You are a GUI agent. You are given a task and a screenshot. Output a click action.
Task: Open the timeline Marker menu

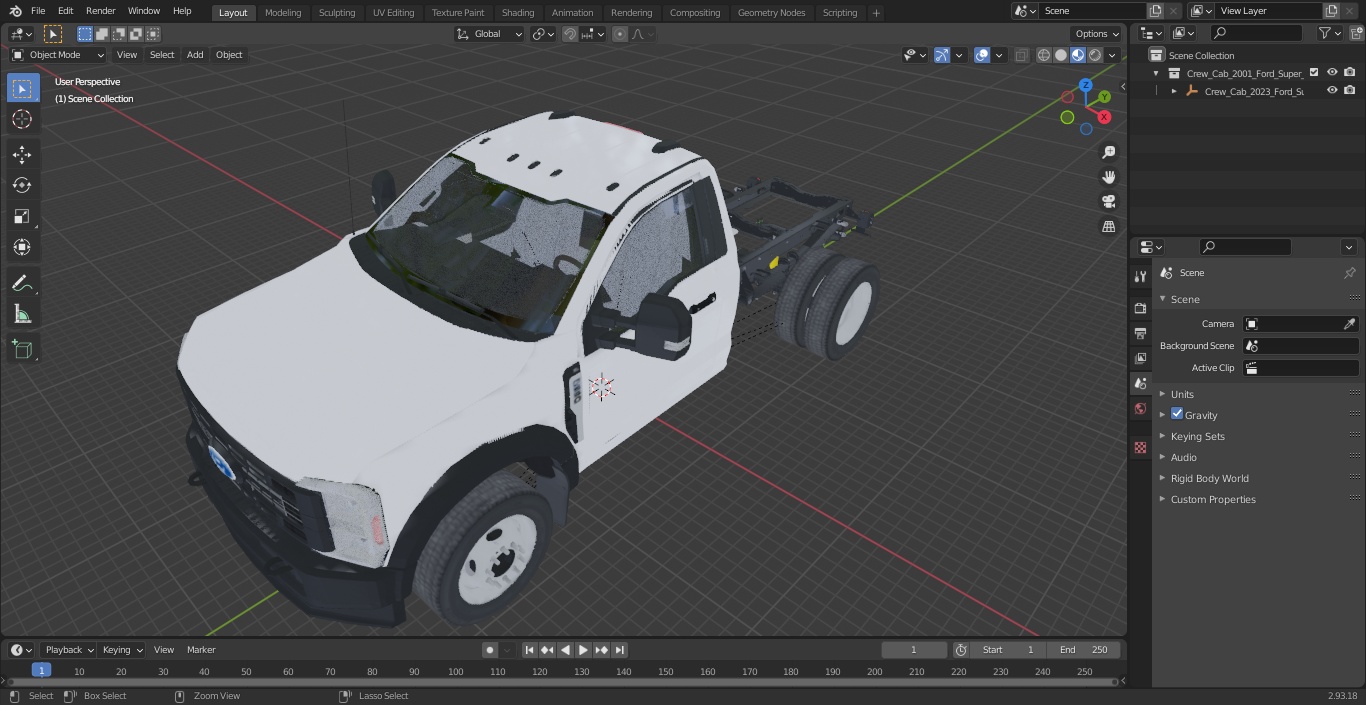tap(201, 650)
